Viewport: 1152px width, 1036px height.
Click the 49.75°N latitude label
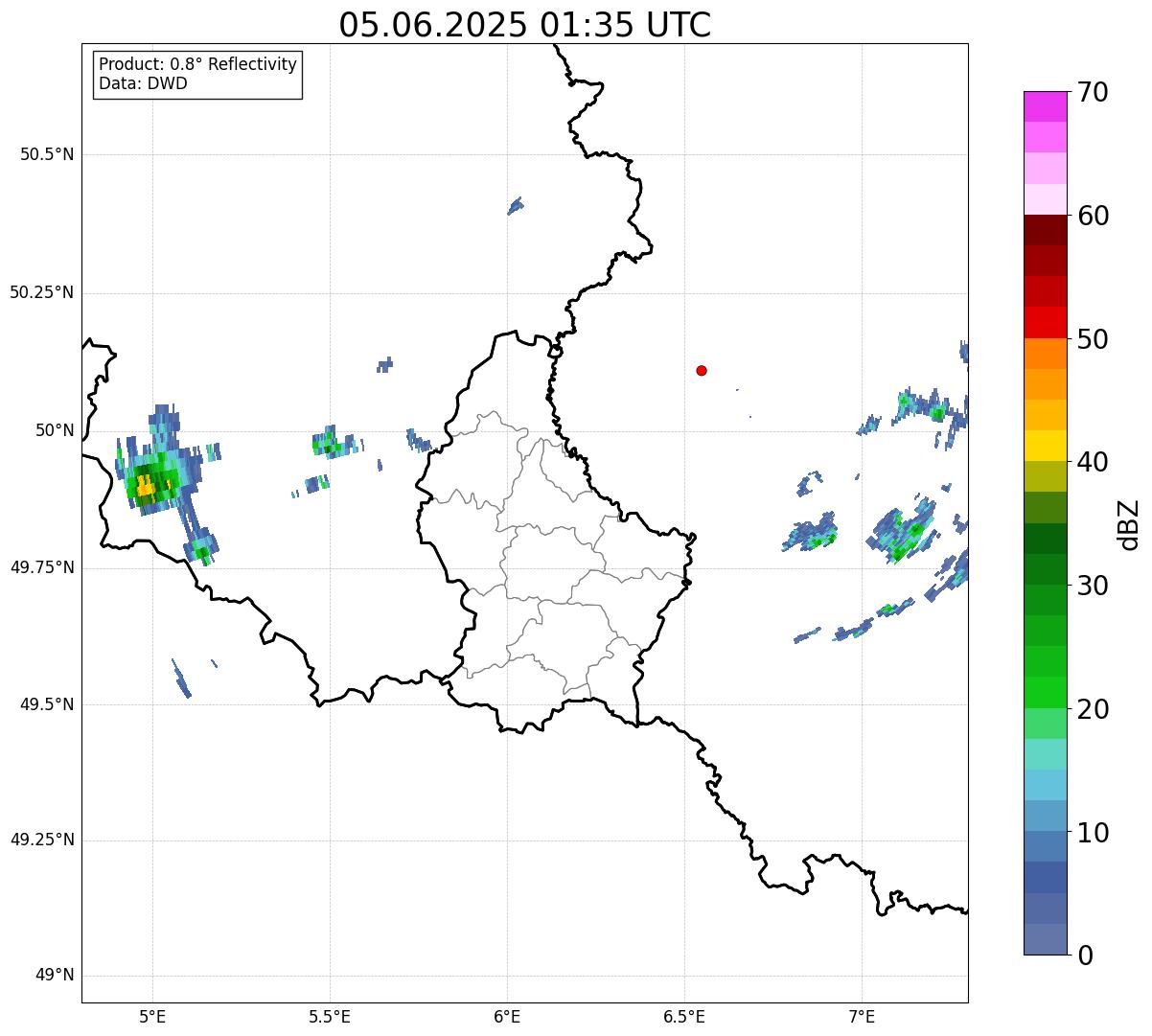42,567
